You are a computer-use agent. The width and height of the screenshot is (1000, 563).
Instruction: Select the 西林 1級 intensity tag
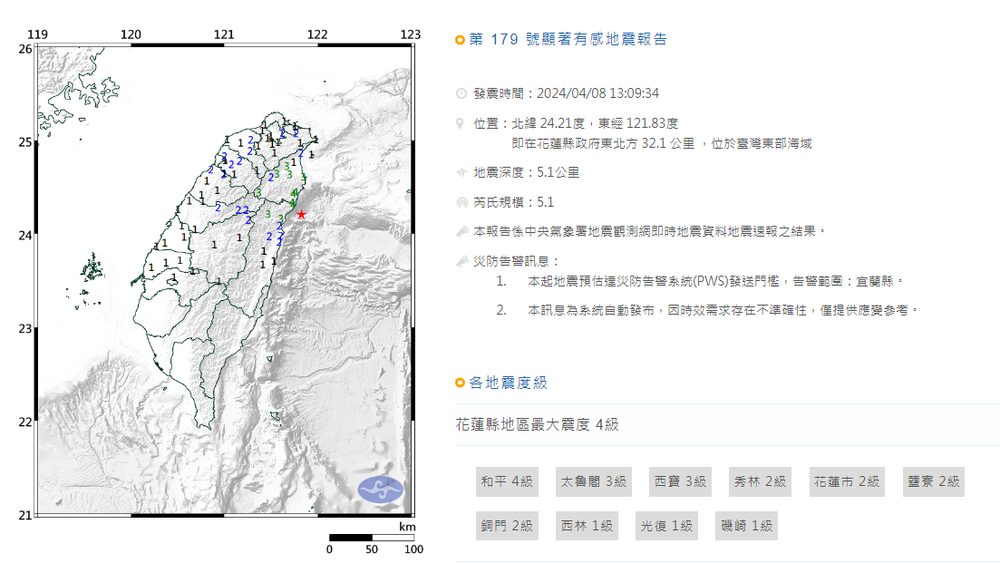[587, 526]
